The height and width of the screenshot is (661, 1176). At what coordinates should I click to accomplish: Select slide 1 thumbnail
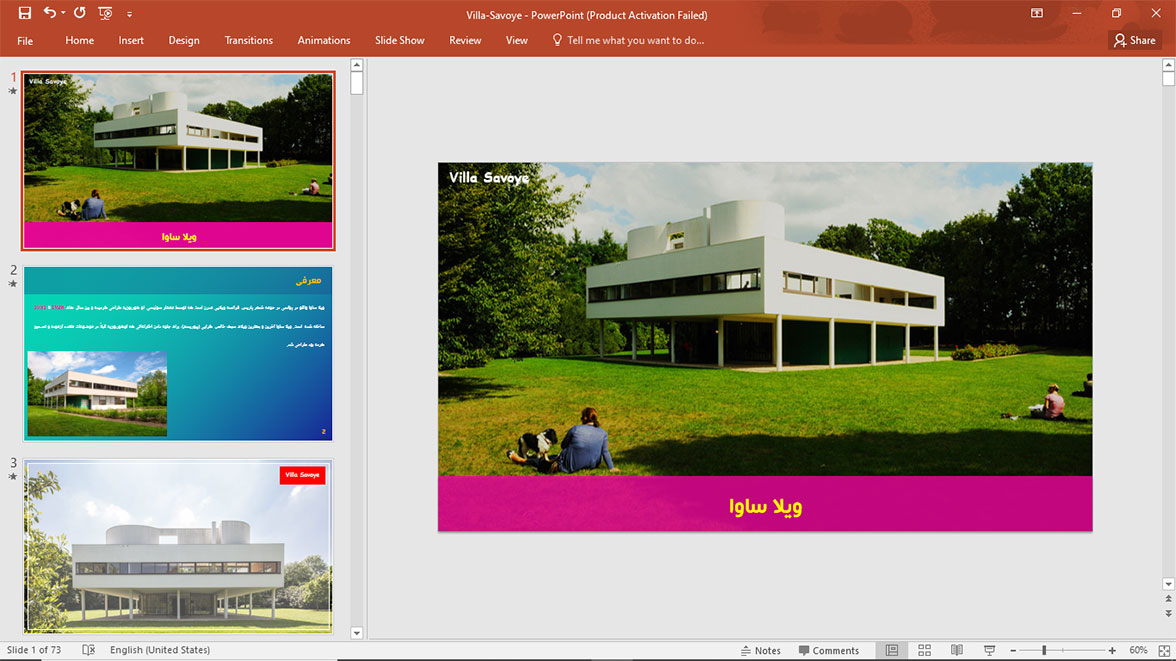coord(178,161)
